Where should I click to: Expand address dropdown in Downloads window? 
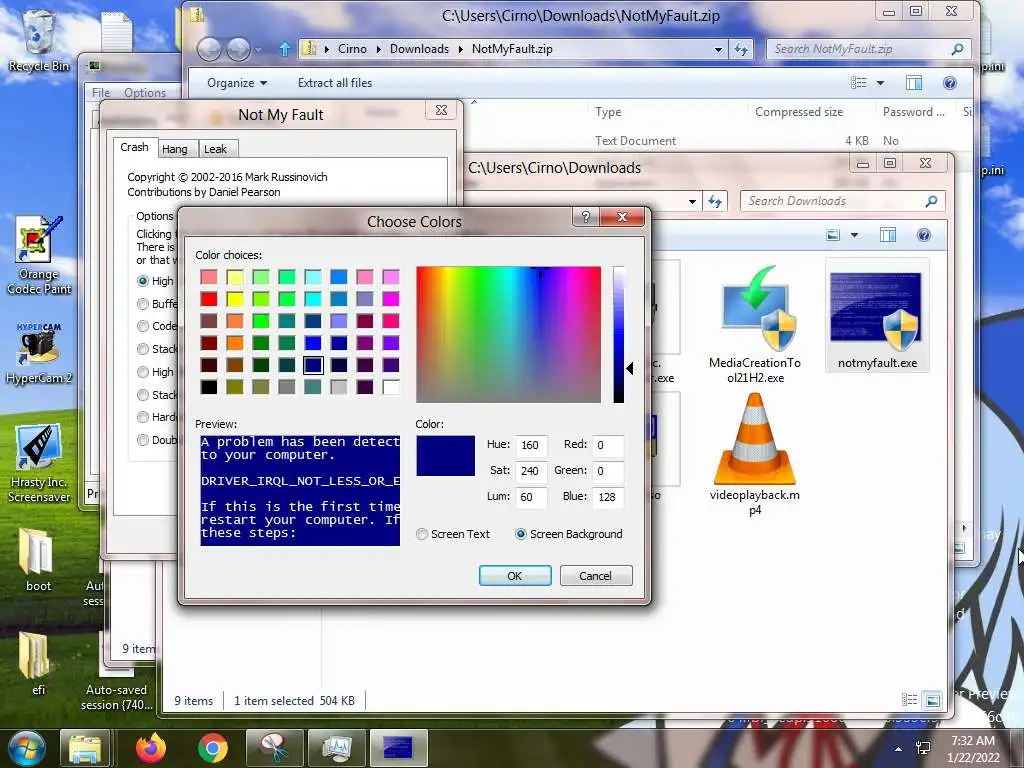692,201
